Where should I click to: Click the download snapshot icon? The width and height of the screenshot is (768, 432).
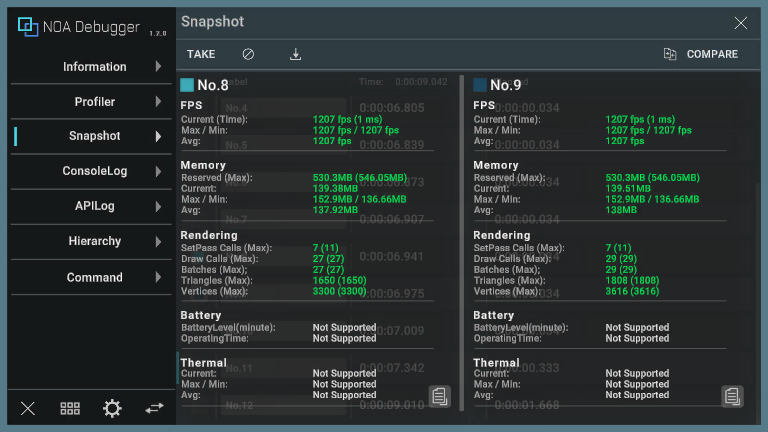[x=295, y=54]
